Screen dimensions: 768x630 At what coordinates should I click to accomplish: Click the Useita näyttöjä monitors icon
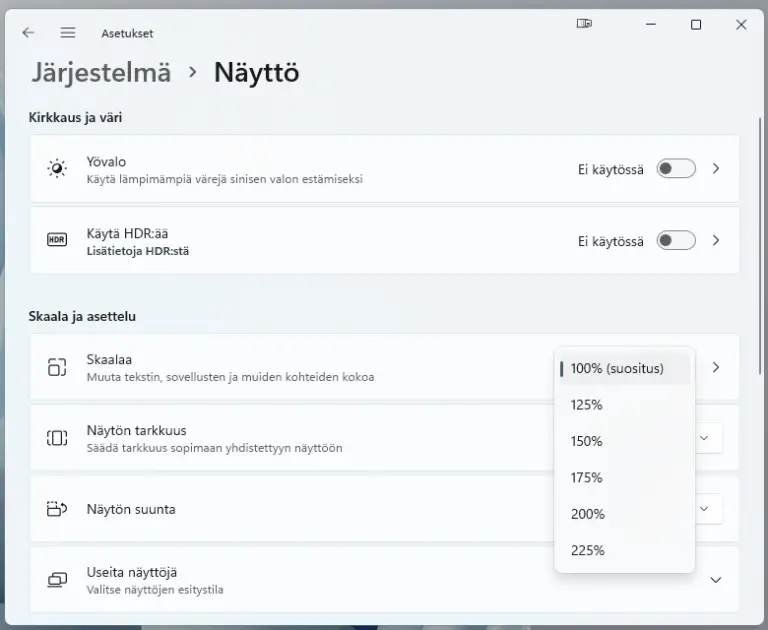(57, 580)
